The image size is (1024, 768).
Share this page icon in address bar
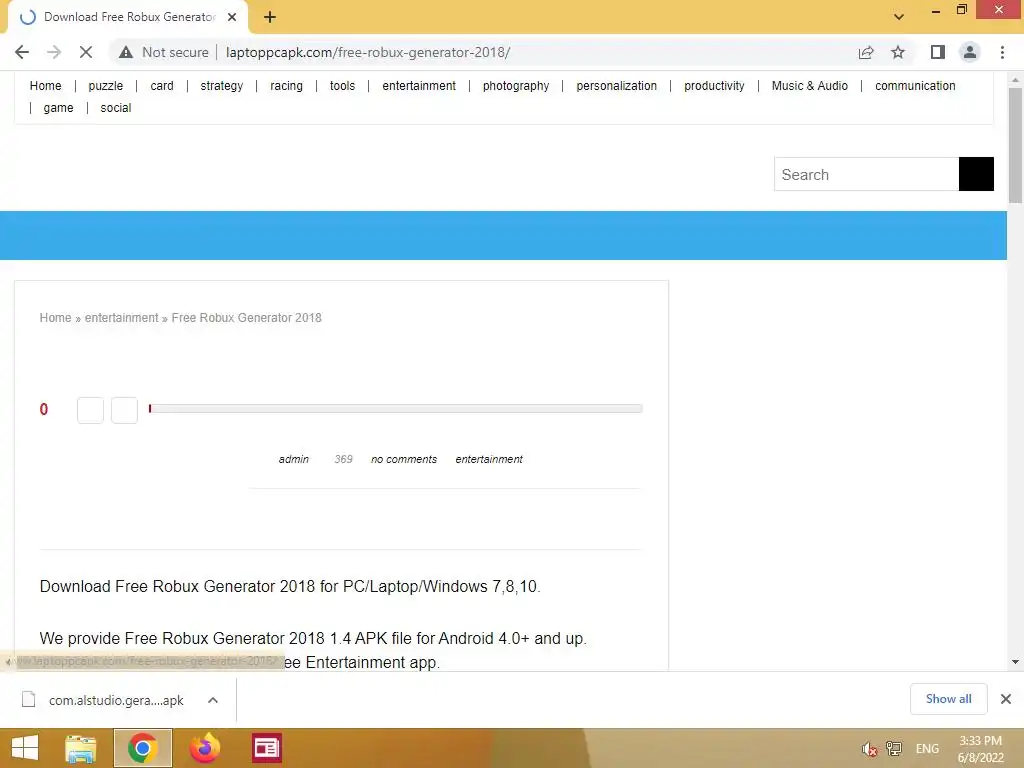click(x=866, y=52)
